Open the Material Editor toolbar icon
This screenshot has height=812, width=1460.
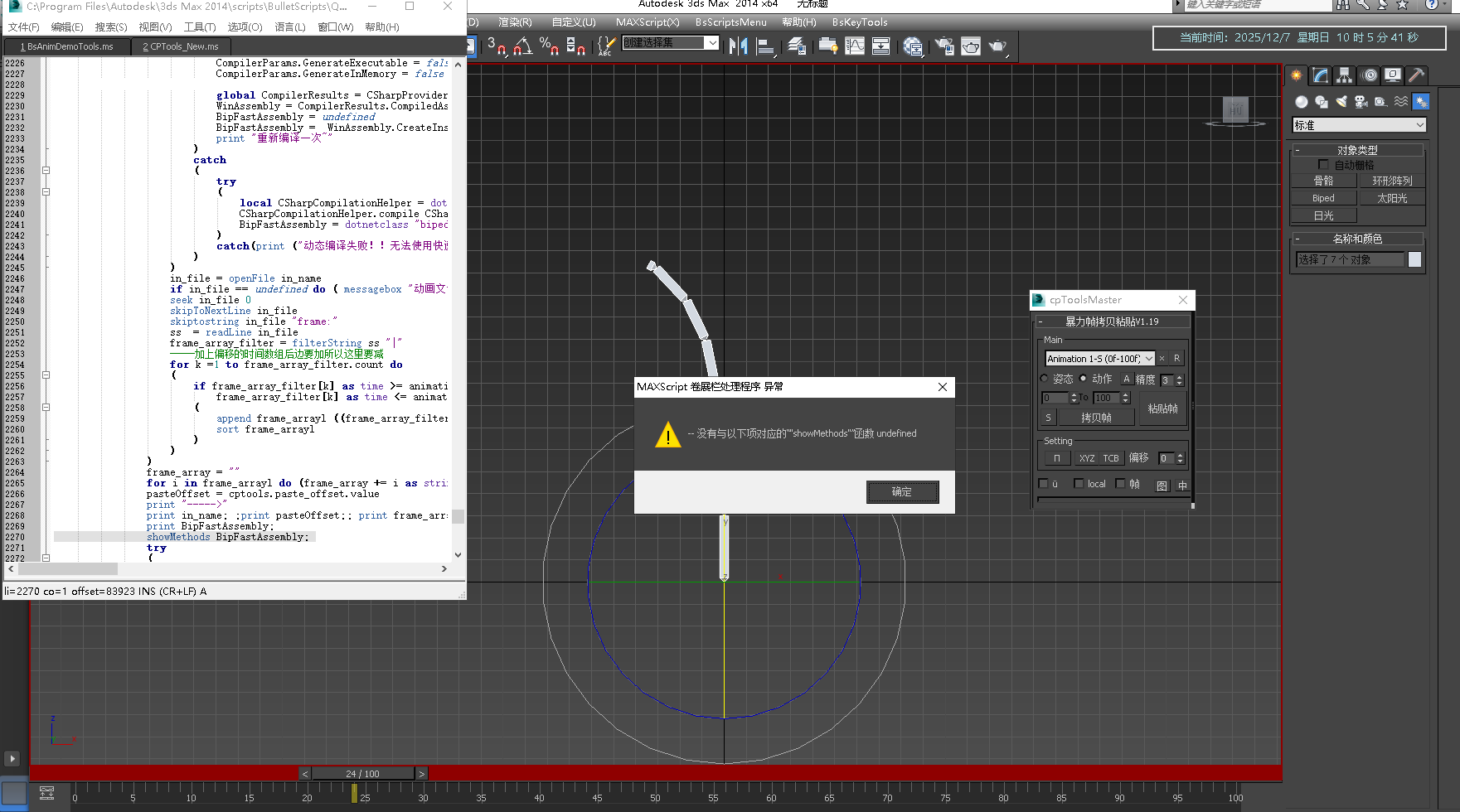click(913, 46)
